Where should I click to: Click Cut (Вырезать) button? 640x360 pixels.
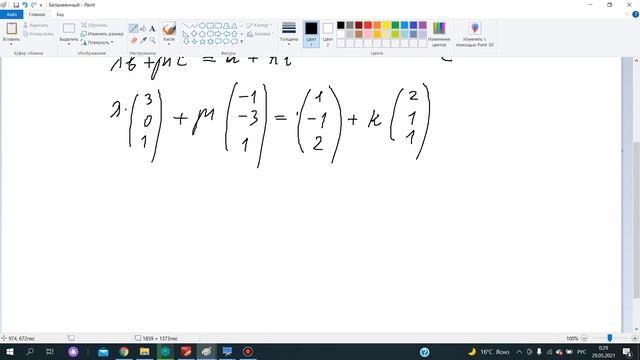(36, 25)
